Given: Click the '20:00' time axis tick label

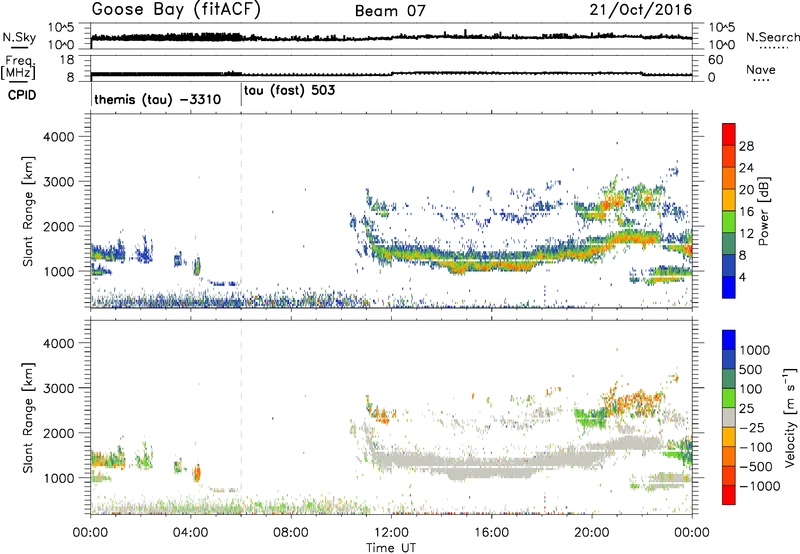Looking at the screenshot, I should pyautogui.click(x=592, y=533).
